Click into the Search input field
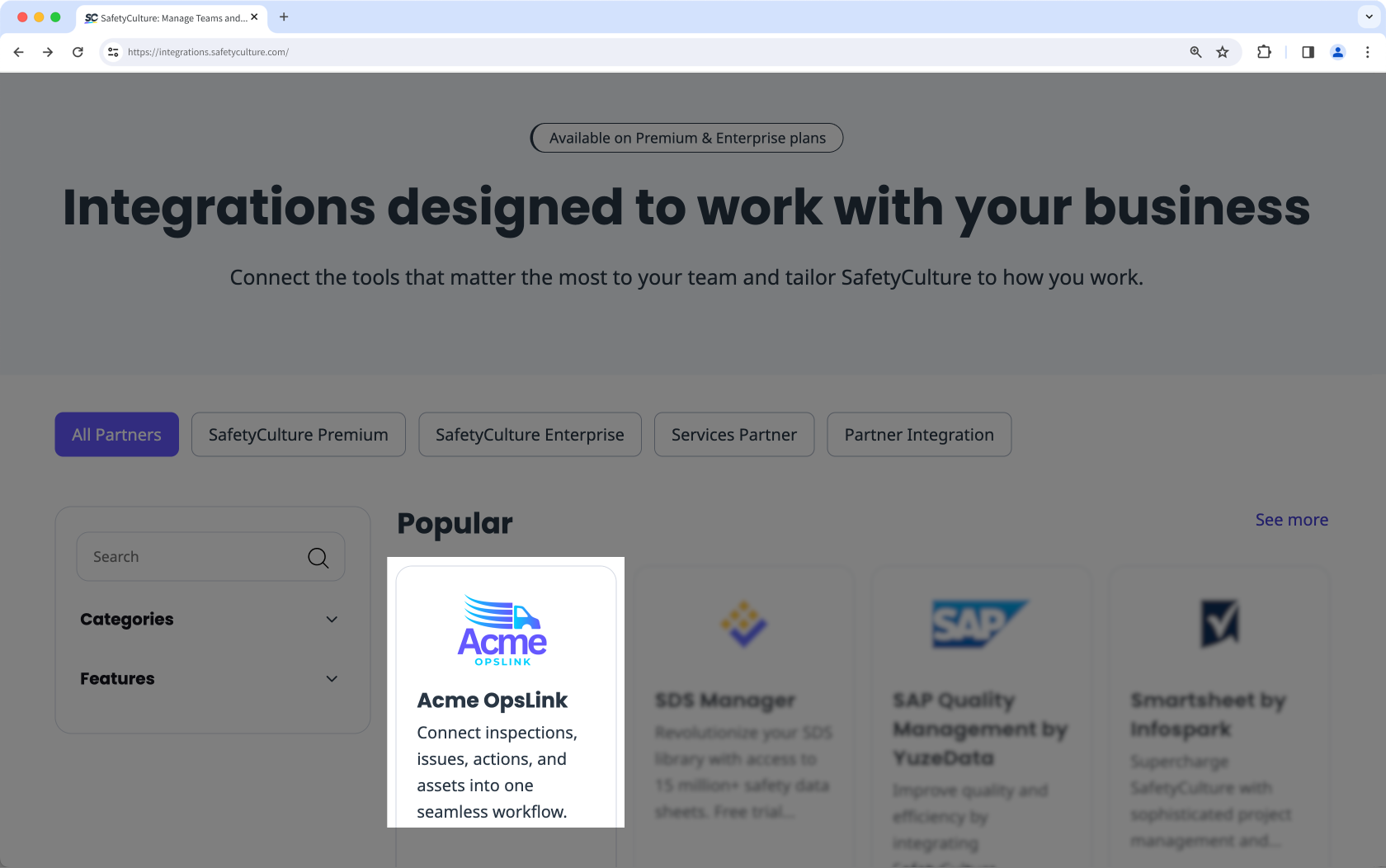The width and height of the screenshot is (1386, 868). pyautogui.click(x=210, y=557)
